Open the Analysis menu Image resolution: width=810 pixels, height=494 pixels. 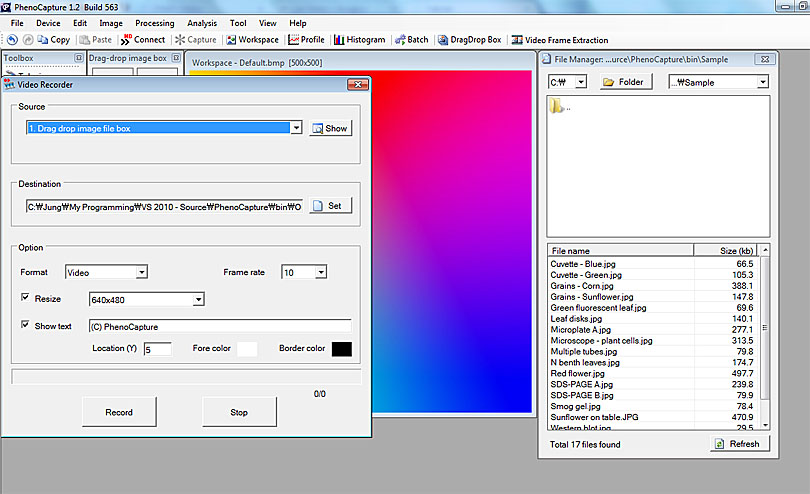point(201,23)
